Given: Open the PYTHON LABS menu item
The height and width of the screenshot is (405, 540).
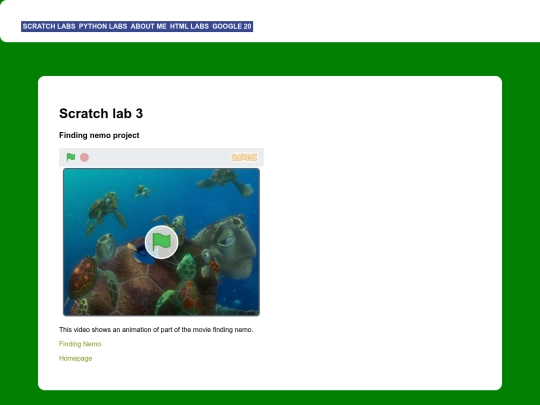Looking at the screenshot, I should (x=103, y=27).
